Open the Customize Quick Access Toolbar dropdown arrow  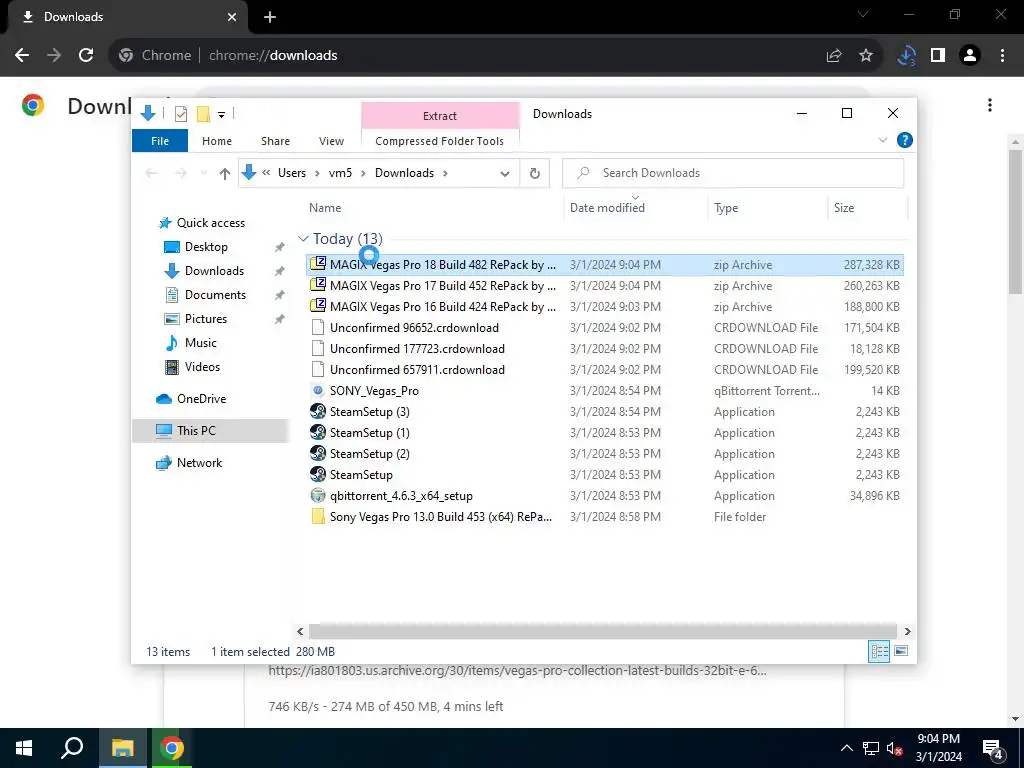(x=221, y=115)
